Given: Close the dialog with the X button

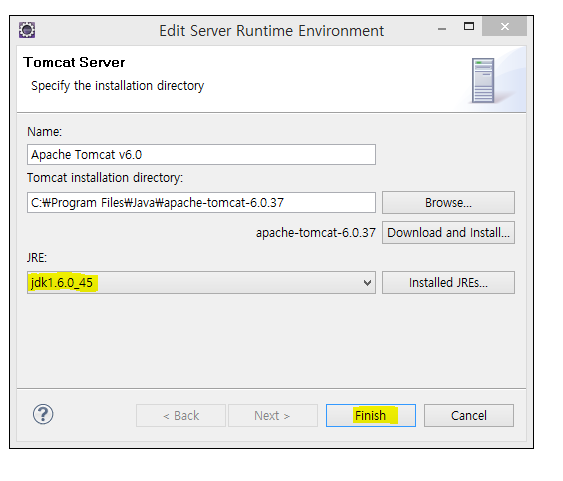Looking at the screenshot, I should tap(504, 26).
